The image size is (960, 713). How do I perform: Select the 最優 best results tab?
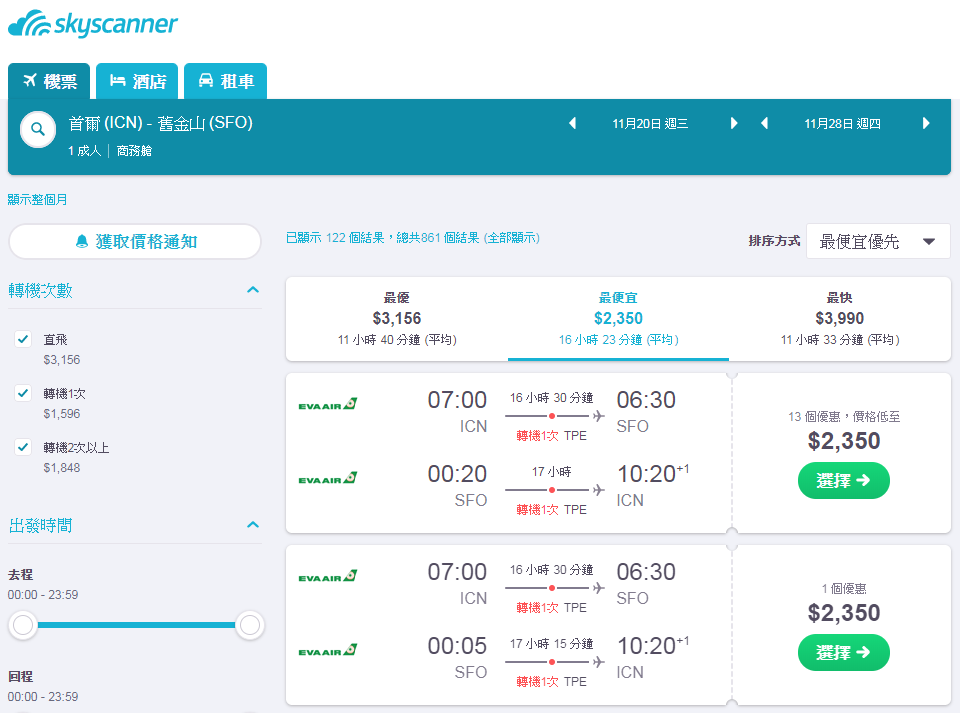pos(397,319)
